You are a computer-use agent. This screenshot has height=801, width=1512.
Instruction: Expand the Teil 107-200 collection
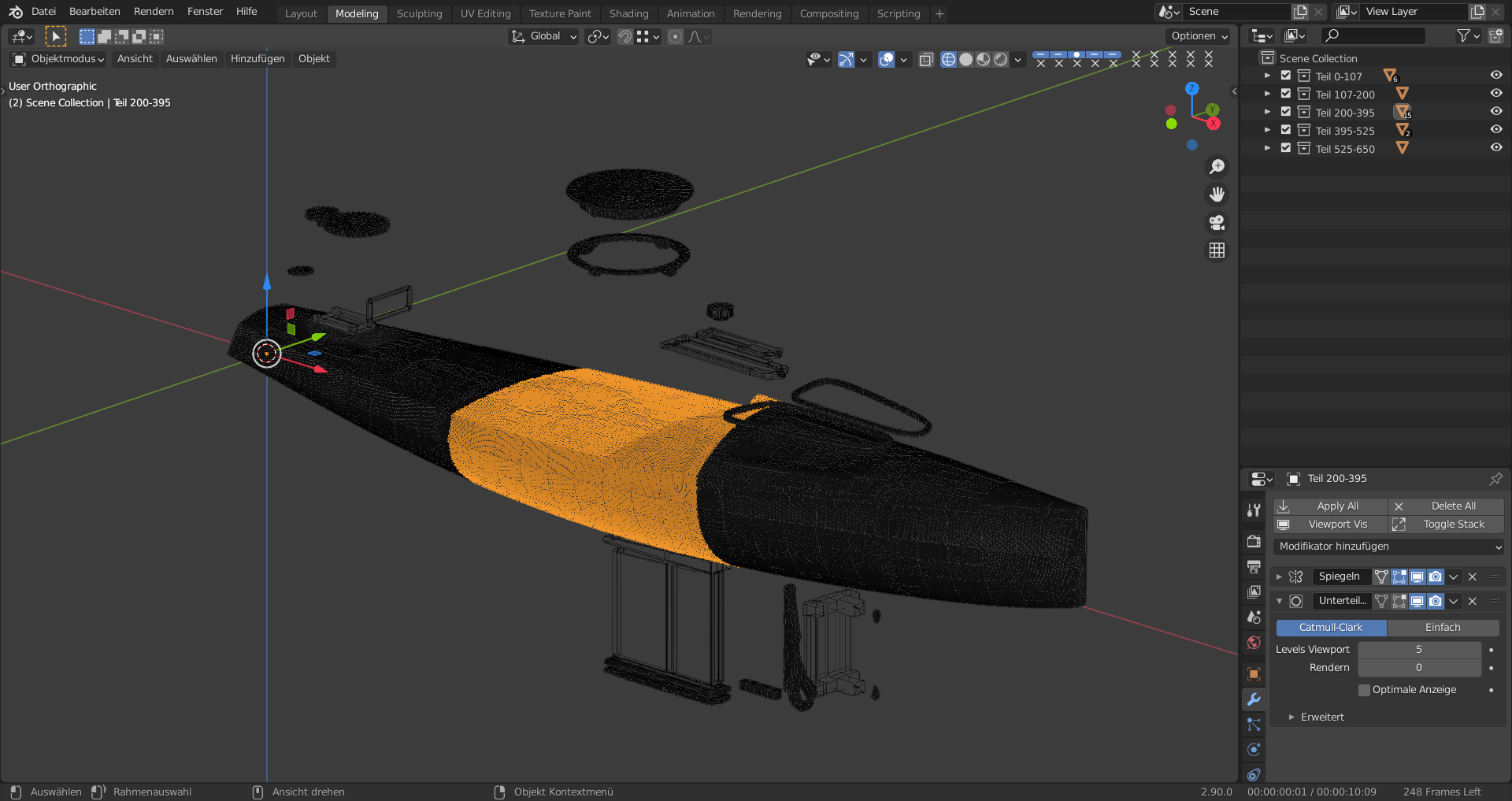pyautogui.click(x=1267, y=94)
